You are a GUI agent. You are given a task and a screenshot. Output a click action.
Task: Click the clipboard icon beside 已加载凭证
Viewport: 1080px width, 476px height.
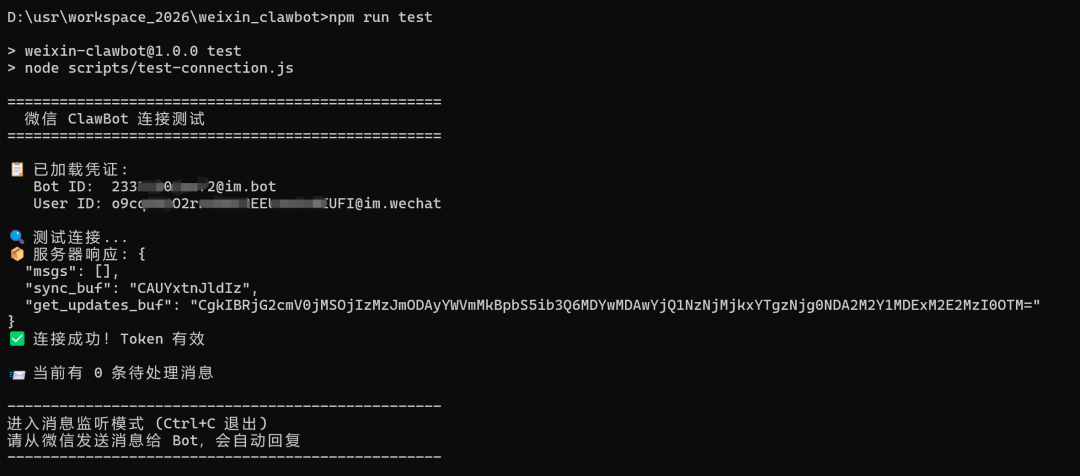16,170
